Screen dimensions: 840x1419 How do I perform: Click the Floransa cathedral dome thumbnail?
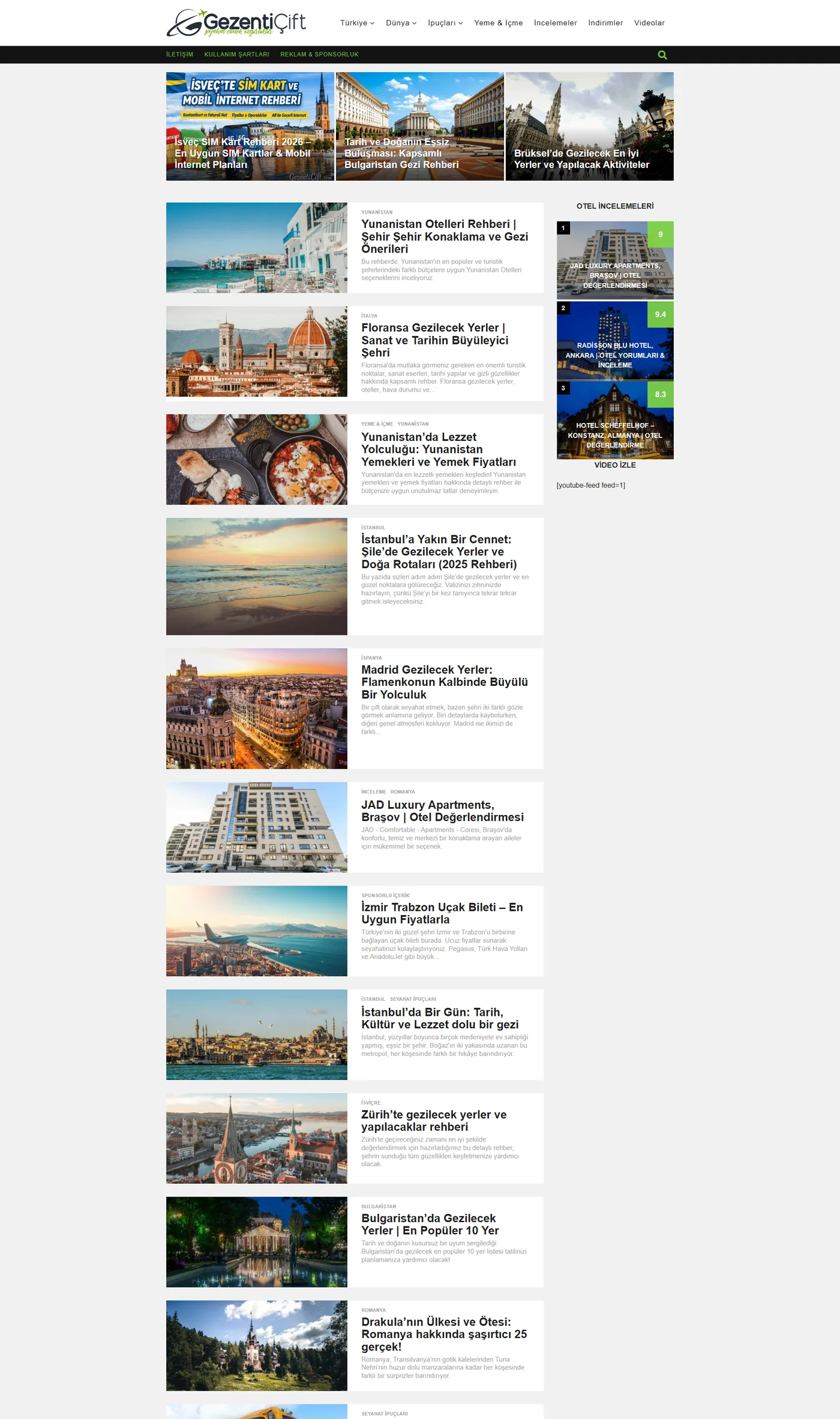click(256, 352)
